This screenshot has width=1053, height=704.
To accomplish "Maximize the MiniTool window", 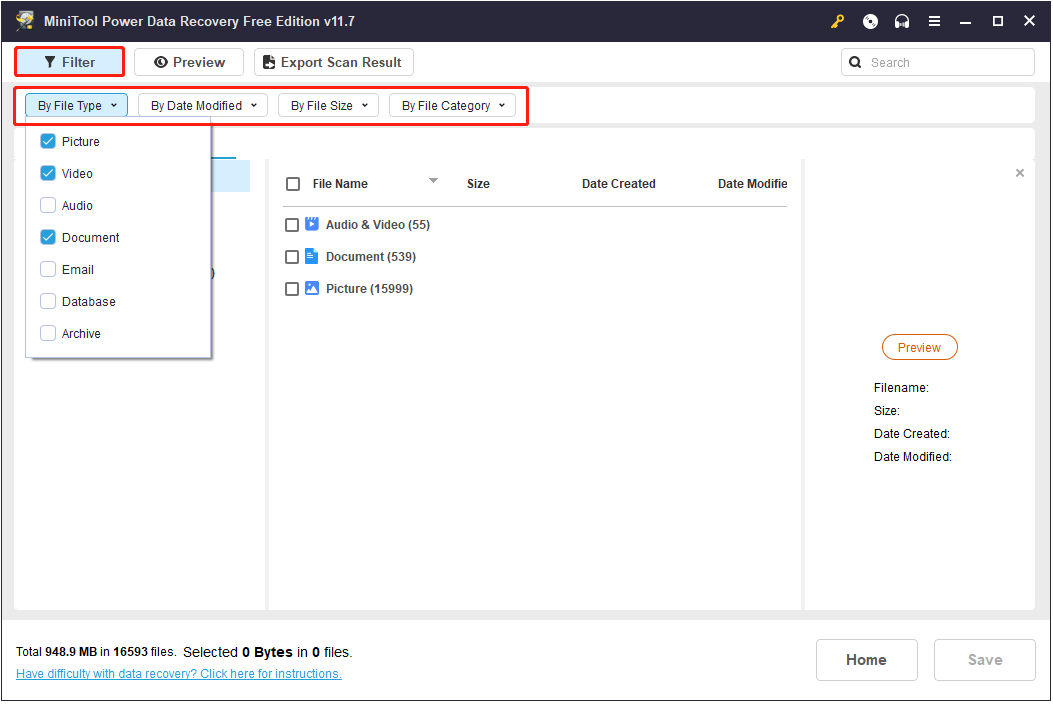I will 998,21.
